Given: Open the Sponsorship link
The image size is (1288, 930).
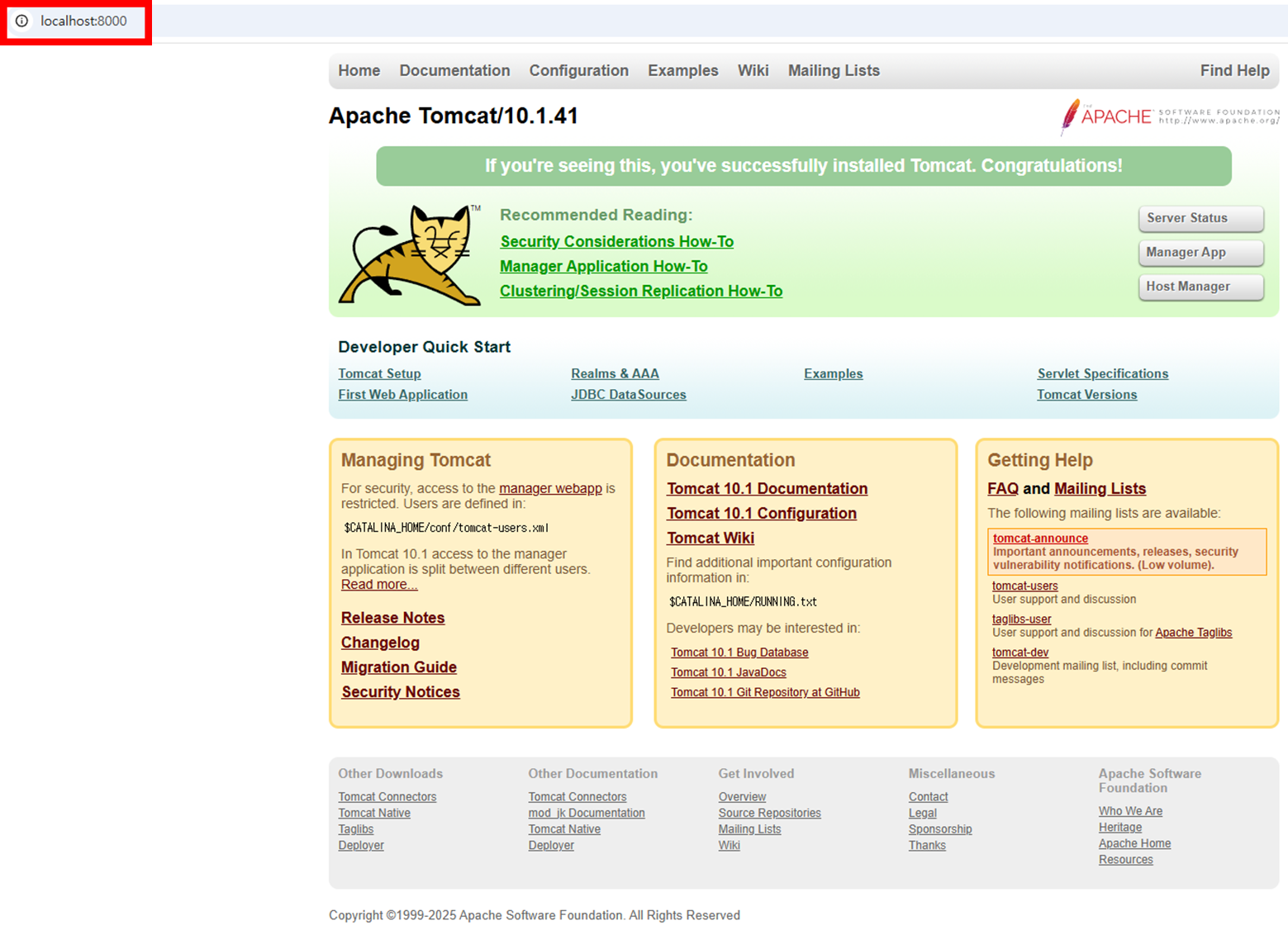Looking at the screenshot, I should pyautogui.click(x=939, y=829).
